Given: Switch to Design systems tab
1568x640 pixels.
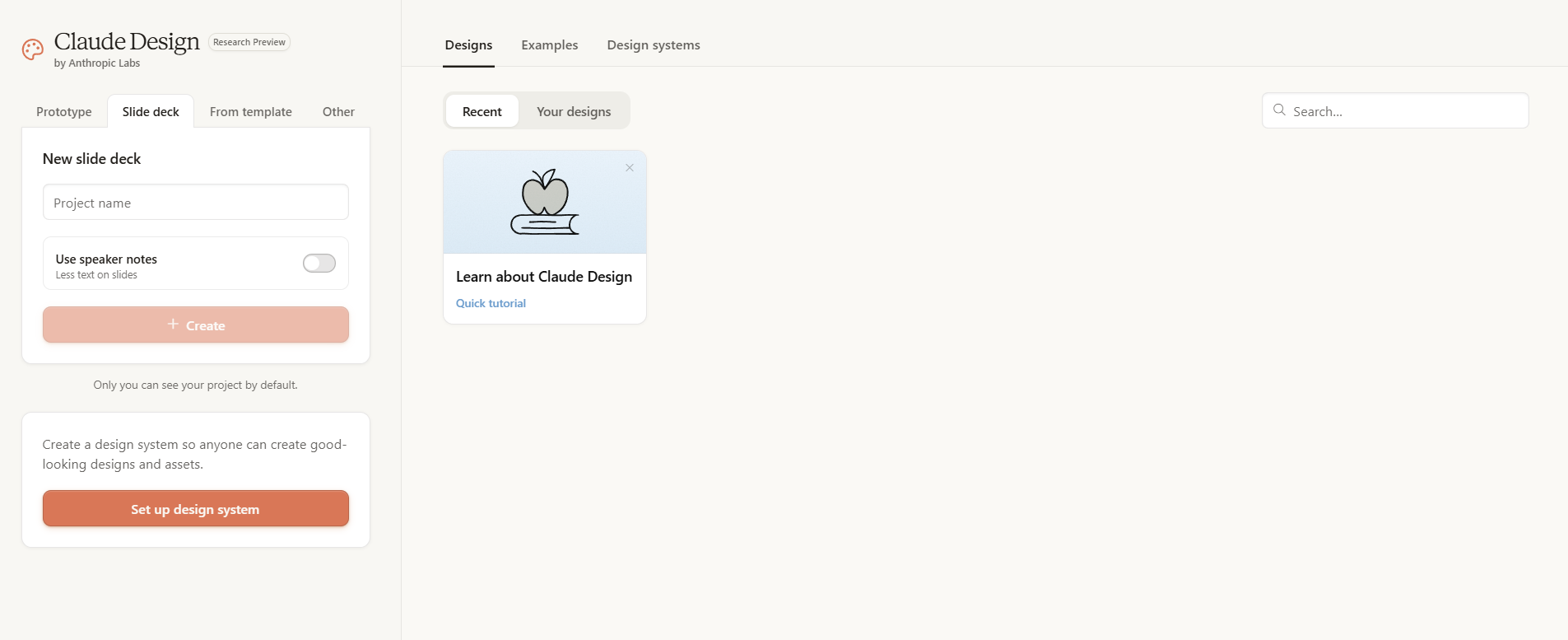Looking at the screenshot, I should click(x=654, y=45).
